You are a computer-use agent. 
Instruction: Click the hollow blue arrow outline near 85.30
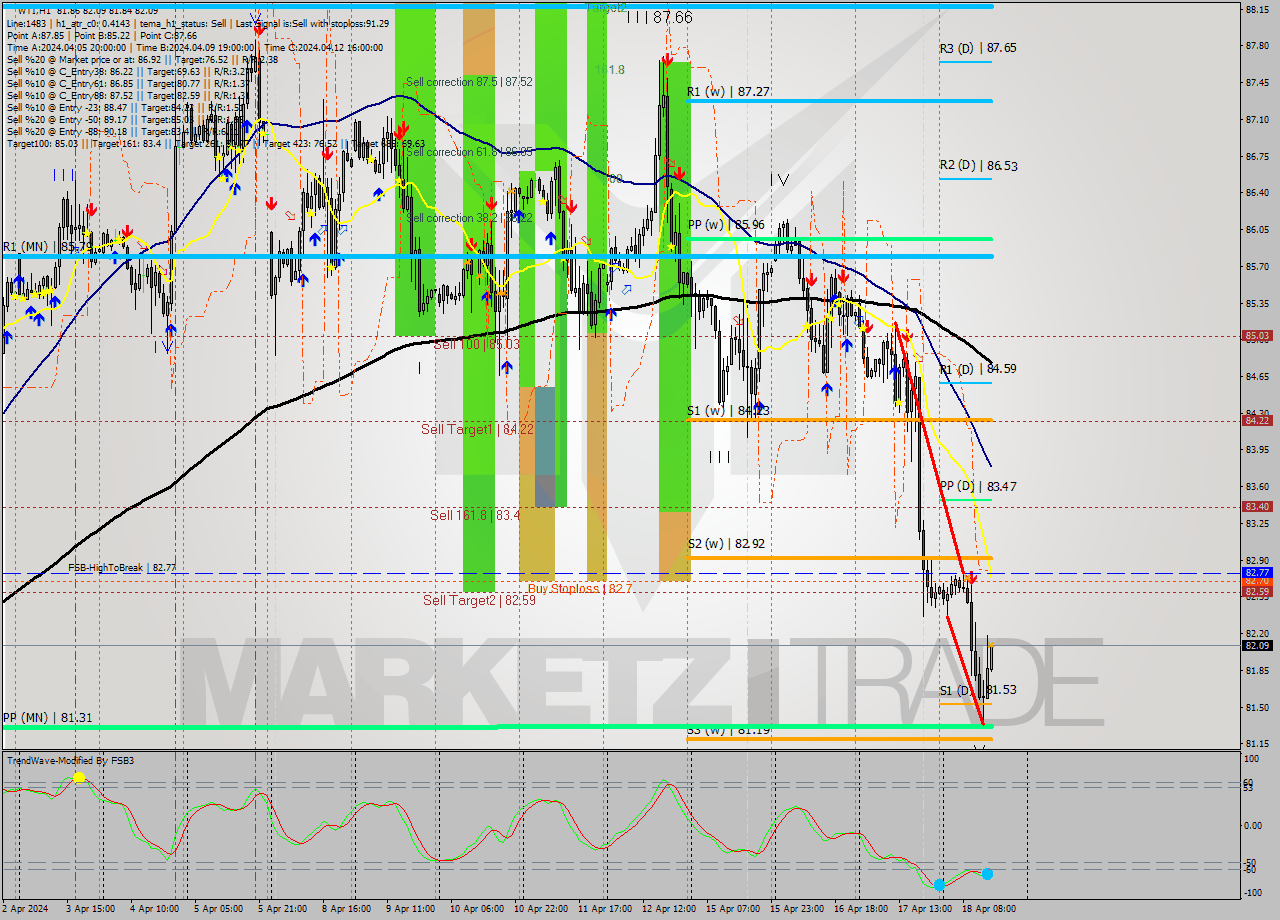[626, 290]
